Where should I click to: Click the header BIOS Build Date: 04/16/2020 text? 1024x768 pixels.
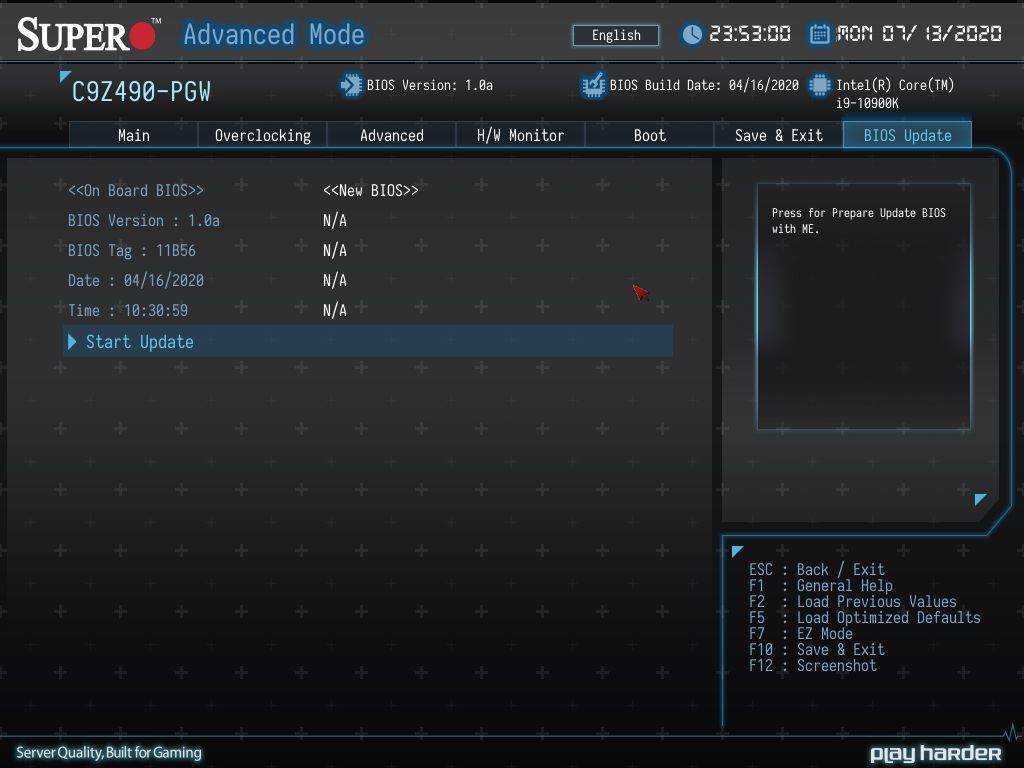point(704,86)
